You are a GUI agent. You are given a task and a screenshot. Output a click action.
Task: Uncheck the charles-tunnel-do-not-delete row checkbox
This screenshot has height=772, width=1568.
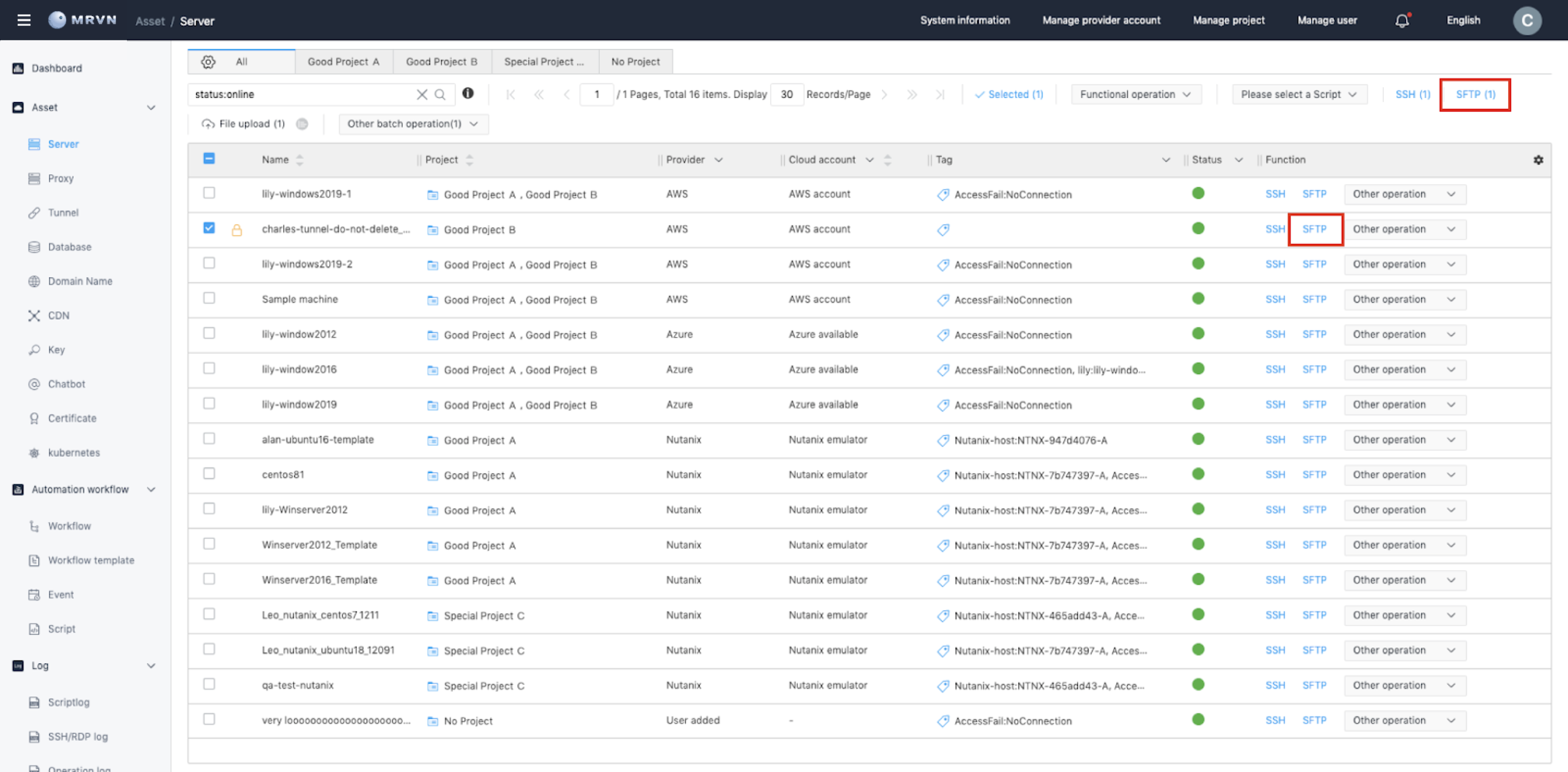(x=209, y=228)
